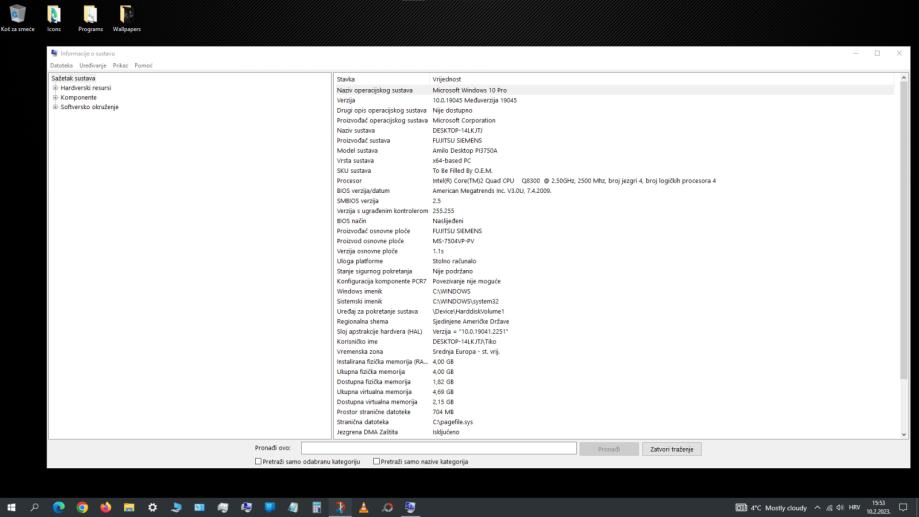Launch Firefox from the taskbar
The image size is (919, 517).
coord(105,507)
